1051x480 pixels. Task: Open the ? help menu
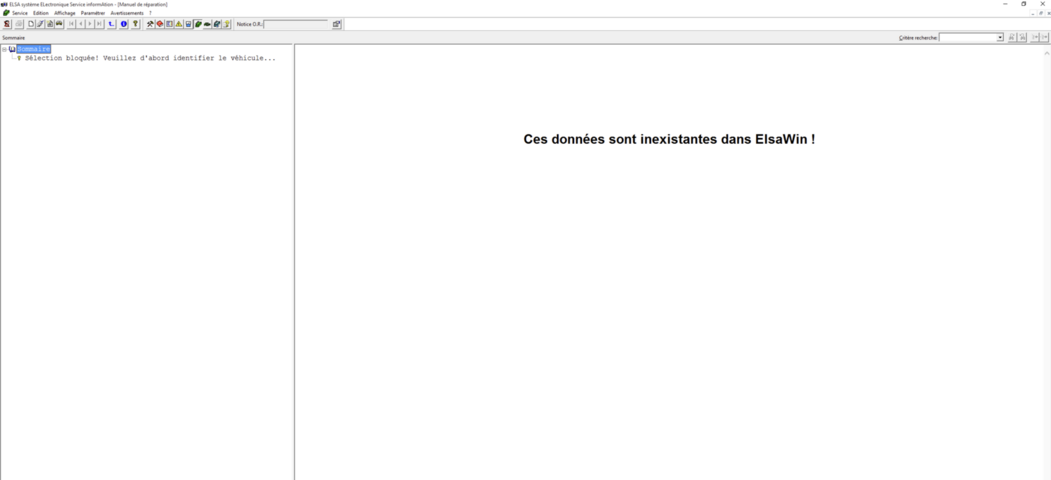click(x=150, y=13)
